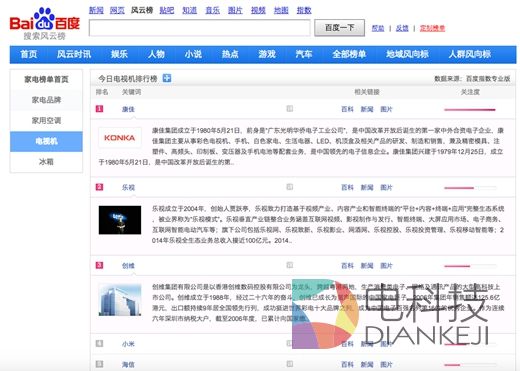Open 小说 tab
This screenshot has width=520, height=371.
tap(193, 54)
